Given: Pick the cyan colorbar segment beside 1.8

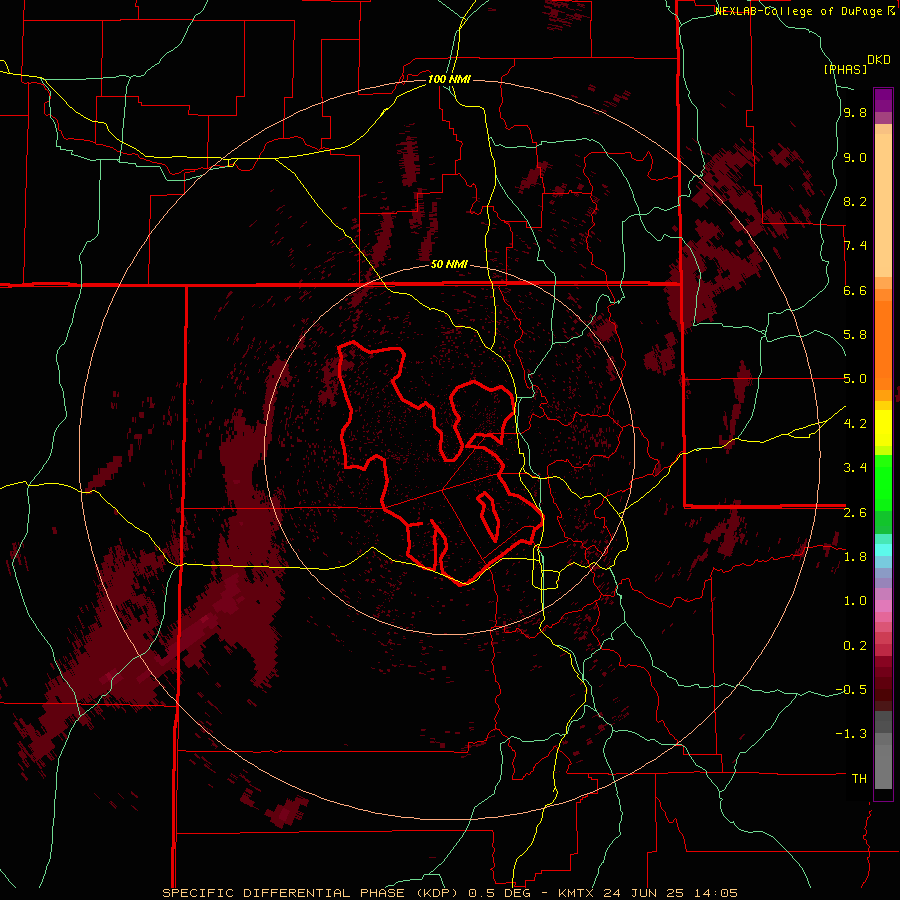Looking at the screenshot, I should (883, 550).
